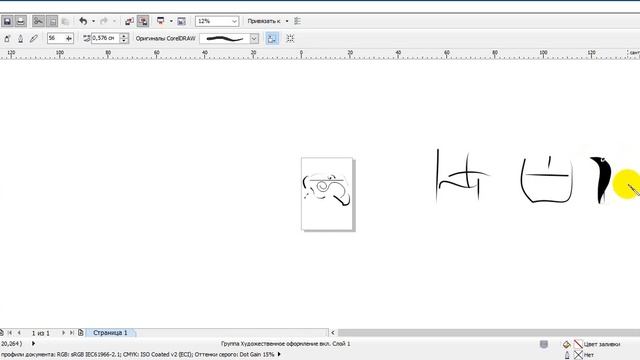This screenshot has width=640, height=360.
Task: Toggle the bounding box icon
Action: (x=290, y=38)
